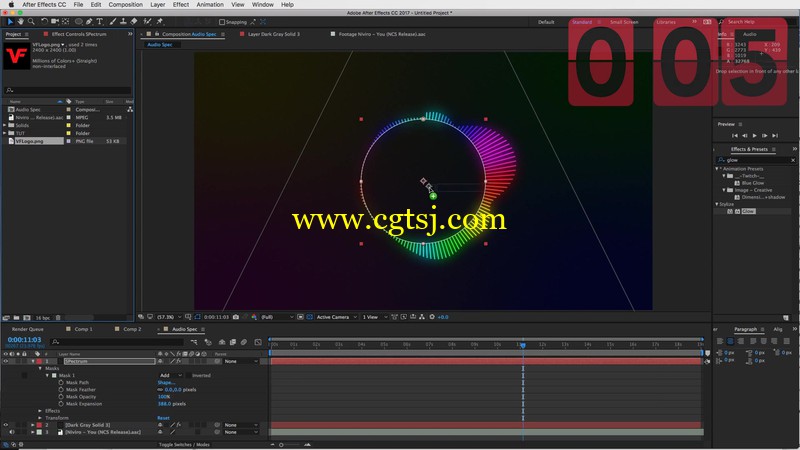Open the Animation menu
Screen dimensions: 800x450
coord(210,5)
